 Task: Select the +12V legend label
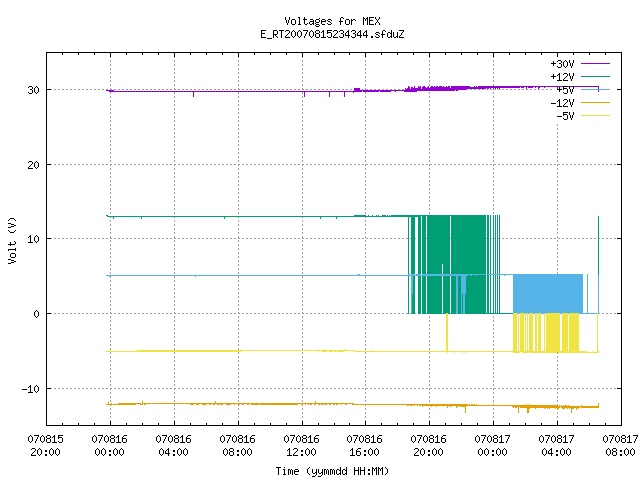562,77
